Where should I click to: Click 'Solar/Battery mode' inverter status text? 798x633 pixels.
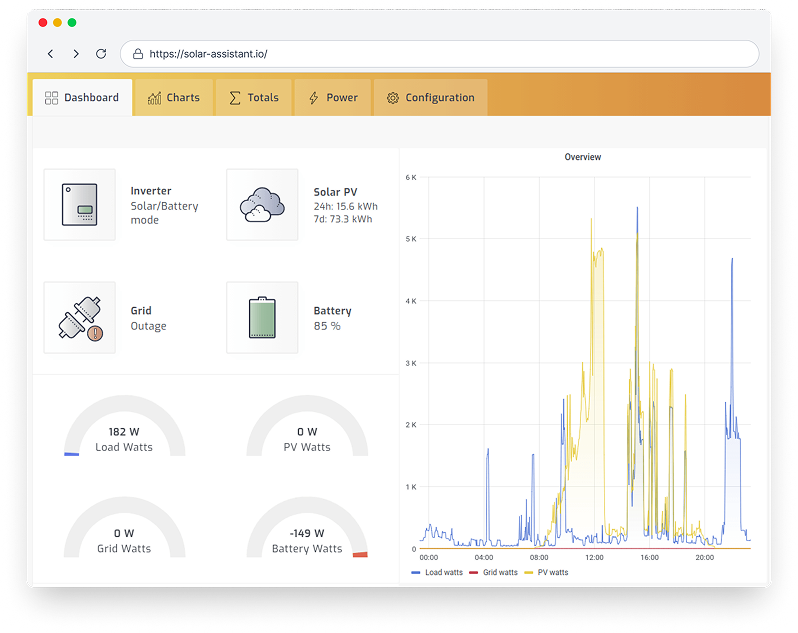(164, 213)
